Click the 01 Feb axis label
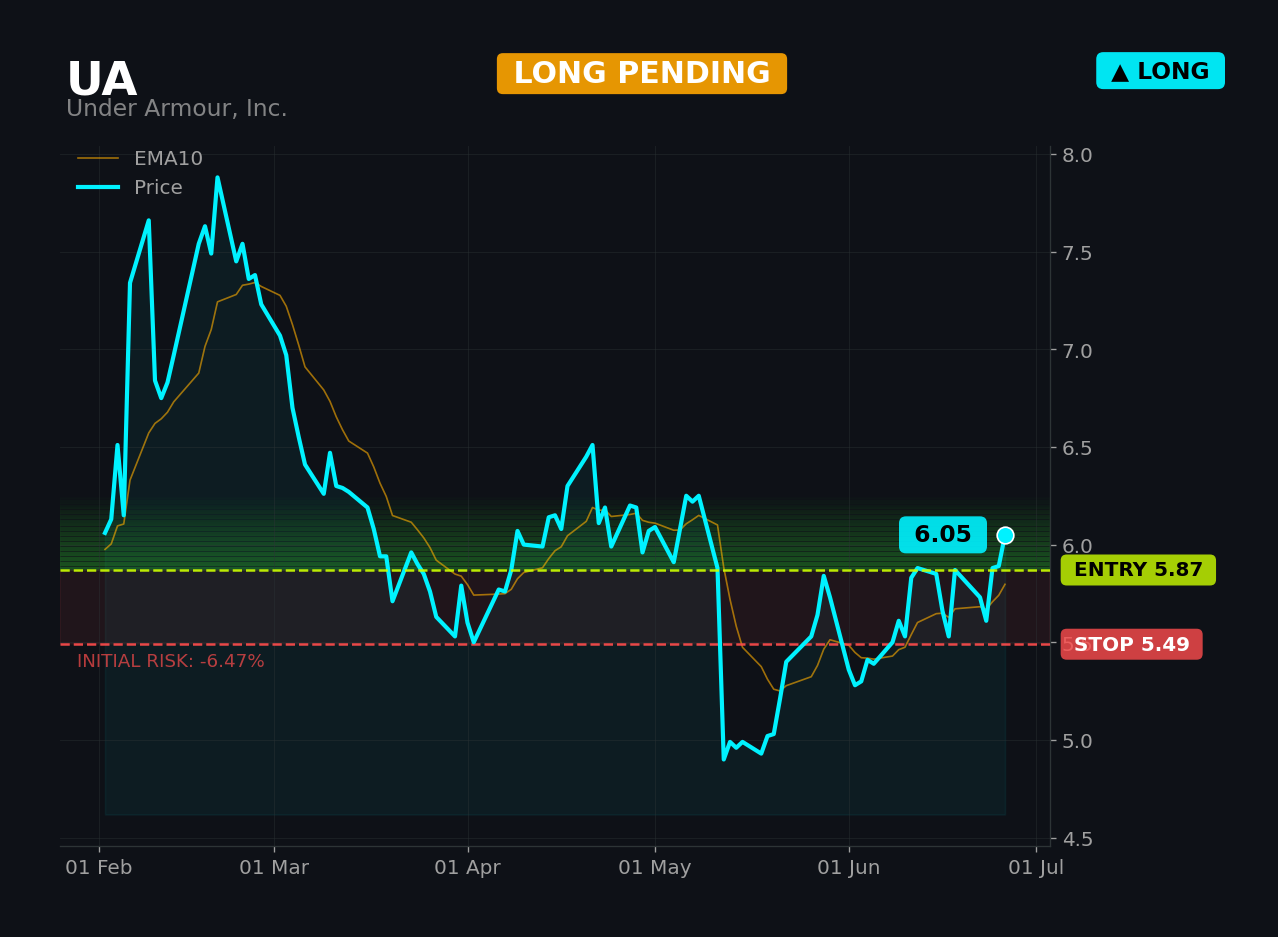The height and width of the screenshot is (937, 1278). tap(99, 868)
